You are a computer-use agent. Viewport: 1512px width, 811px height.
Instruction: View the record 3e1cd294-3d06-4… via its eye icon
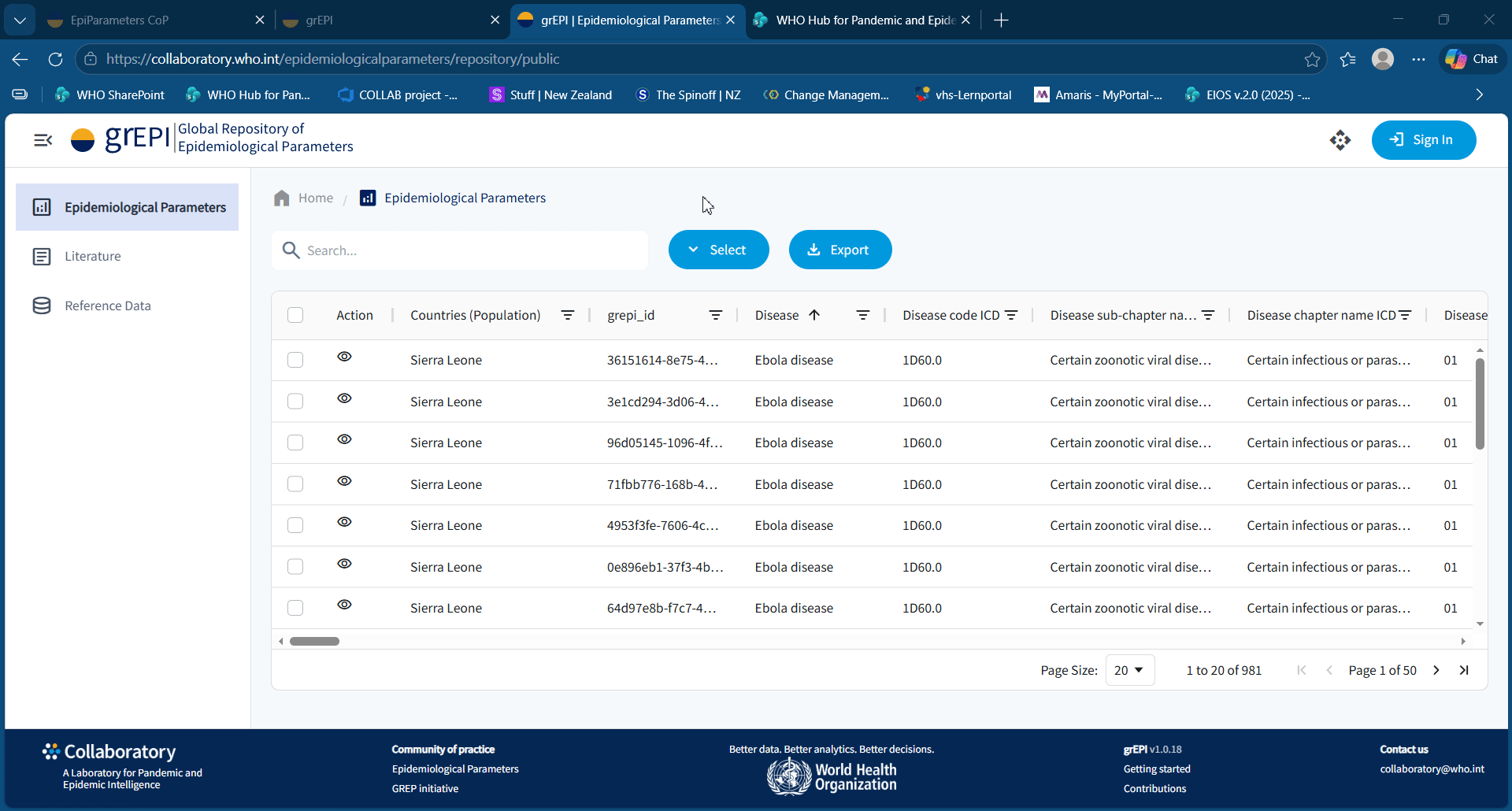tap(344, 398)
